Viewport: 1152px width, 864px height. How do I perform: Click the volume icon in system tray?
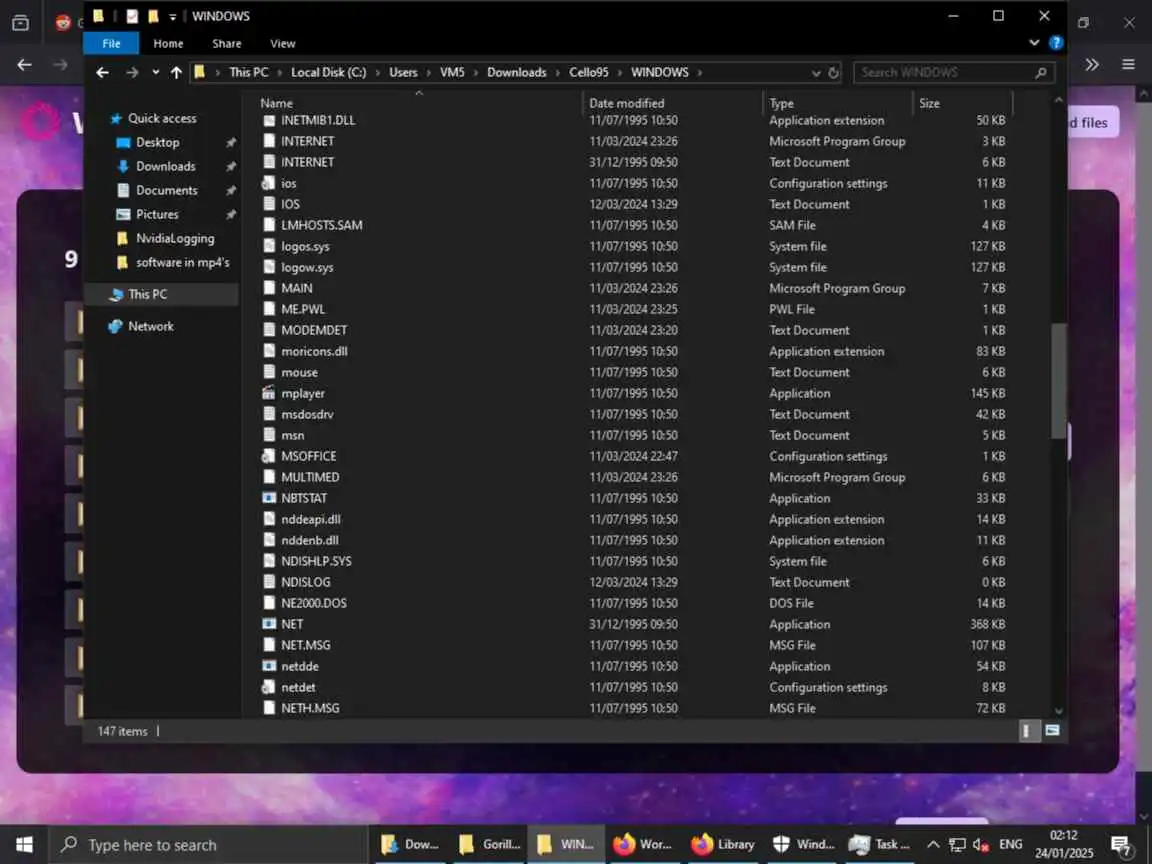click(981, 845)
